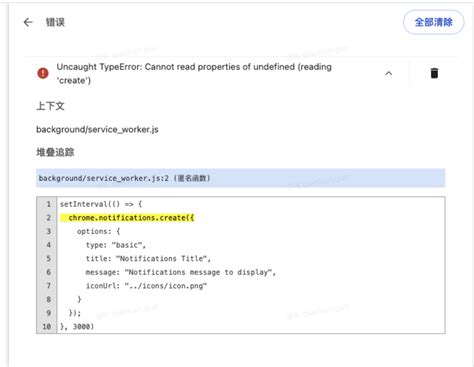Click line number 2 in gutter
474x367 pixels.
tap(49, 218)
